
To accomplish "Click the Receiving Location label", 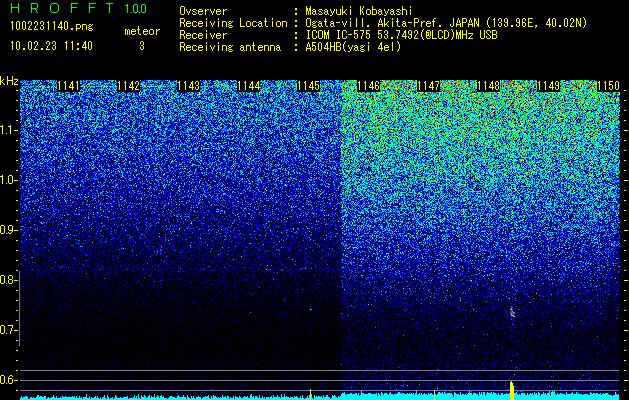I will tap(233, 23).
